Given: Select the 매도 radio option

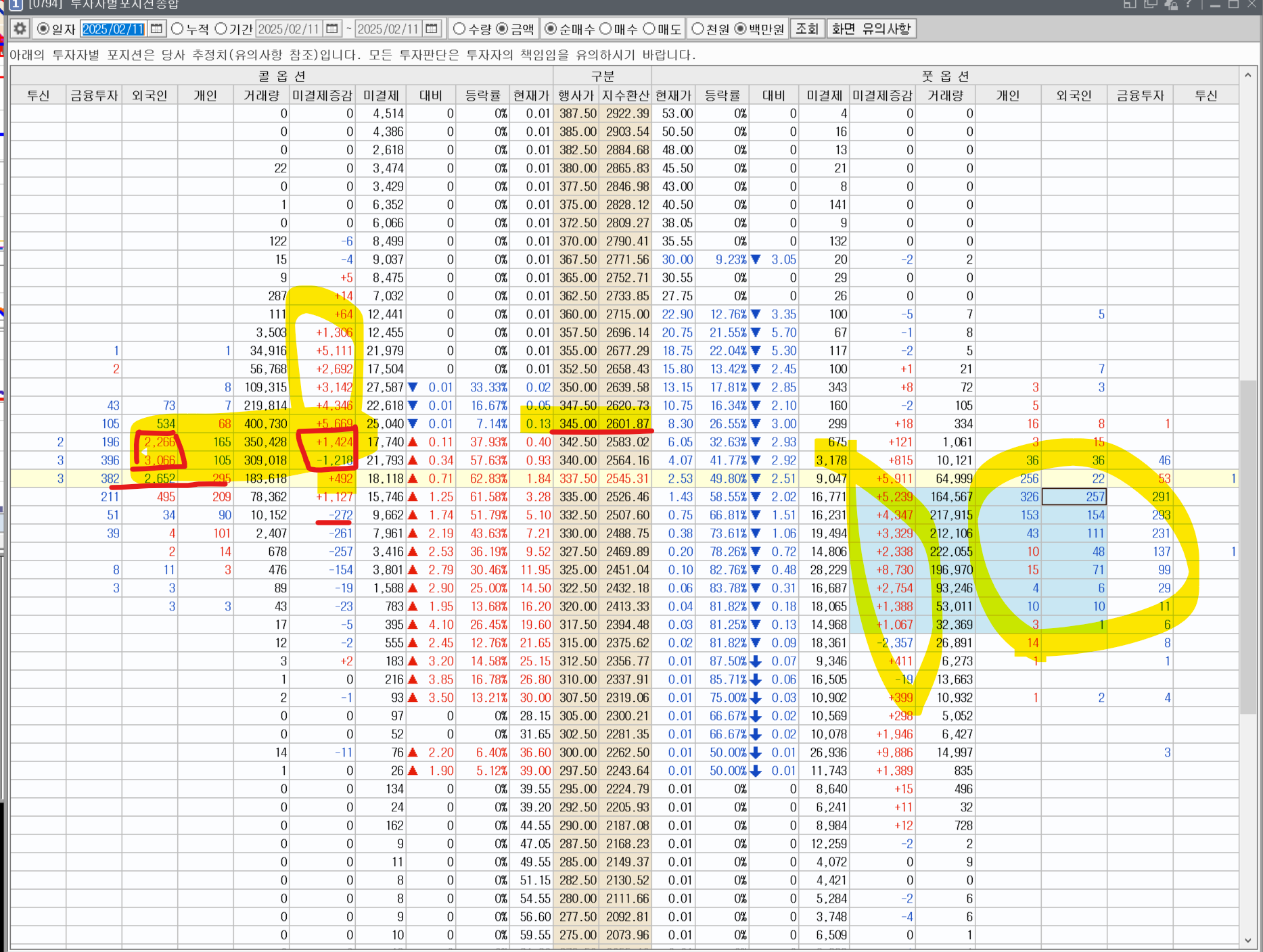Looking at the screenshot, I should (x=649, y=29).
